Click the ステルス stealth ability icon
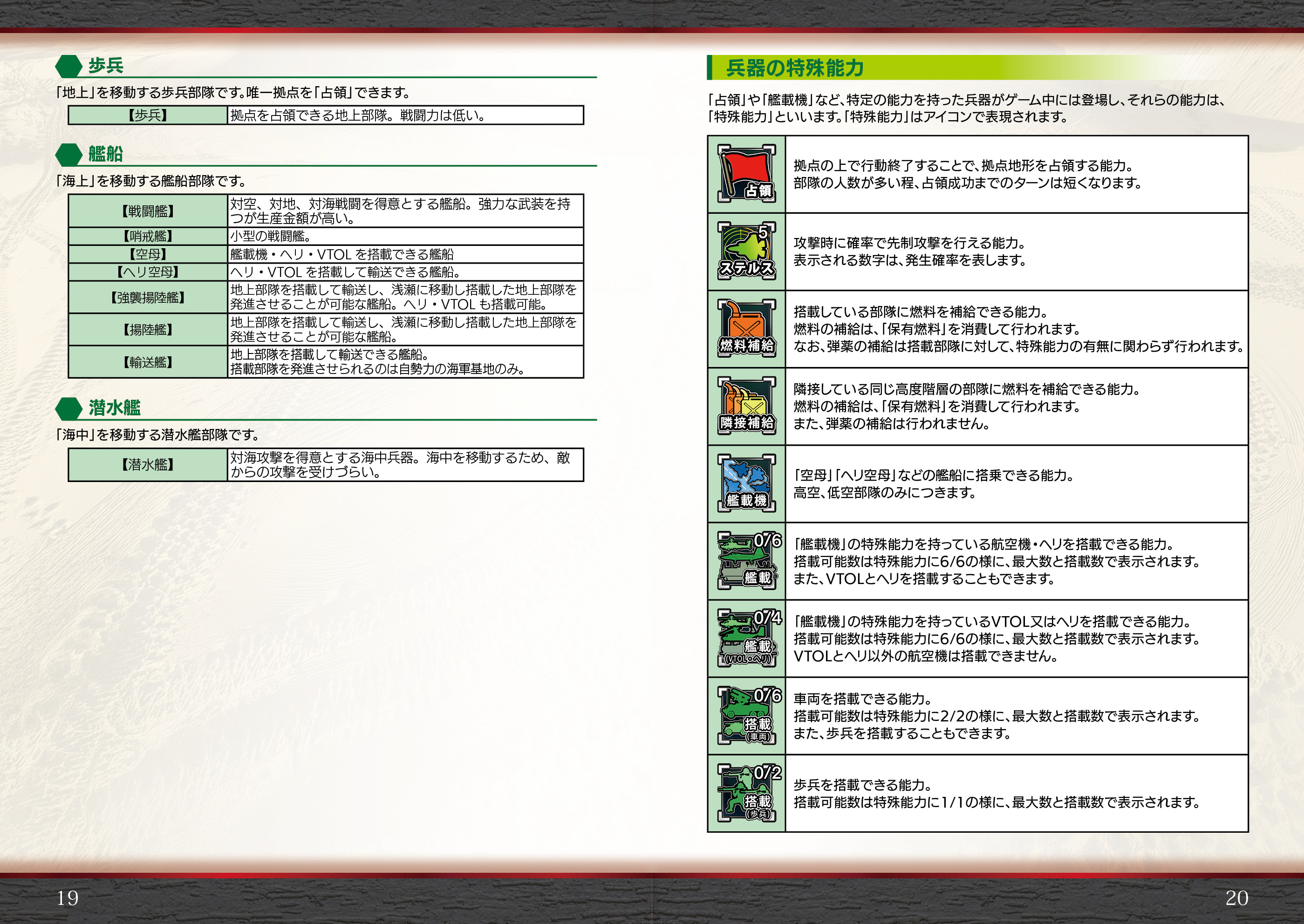The height and width of the screenshot is (924, 1304). click(x=746, y=251)
